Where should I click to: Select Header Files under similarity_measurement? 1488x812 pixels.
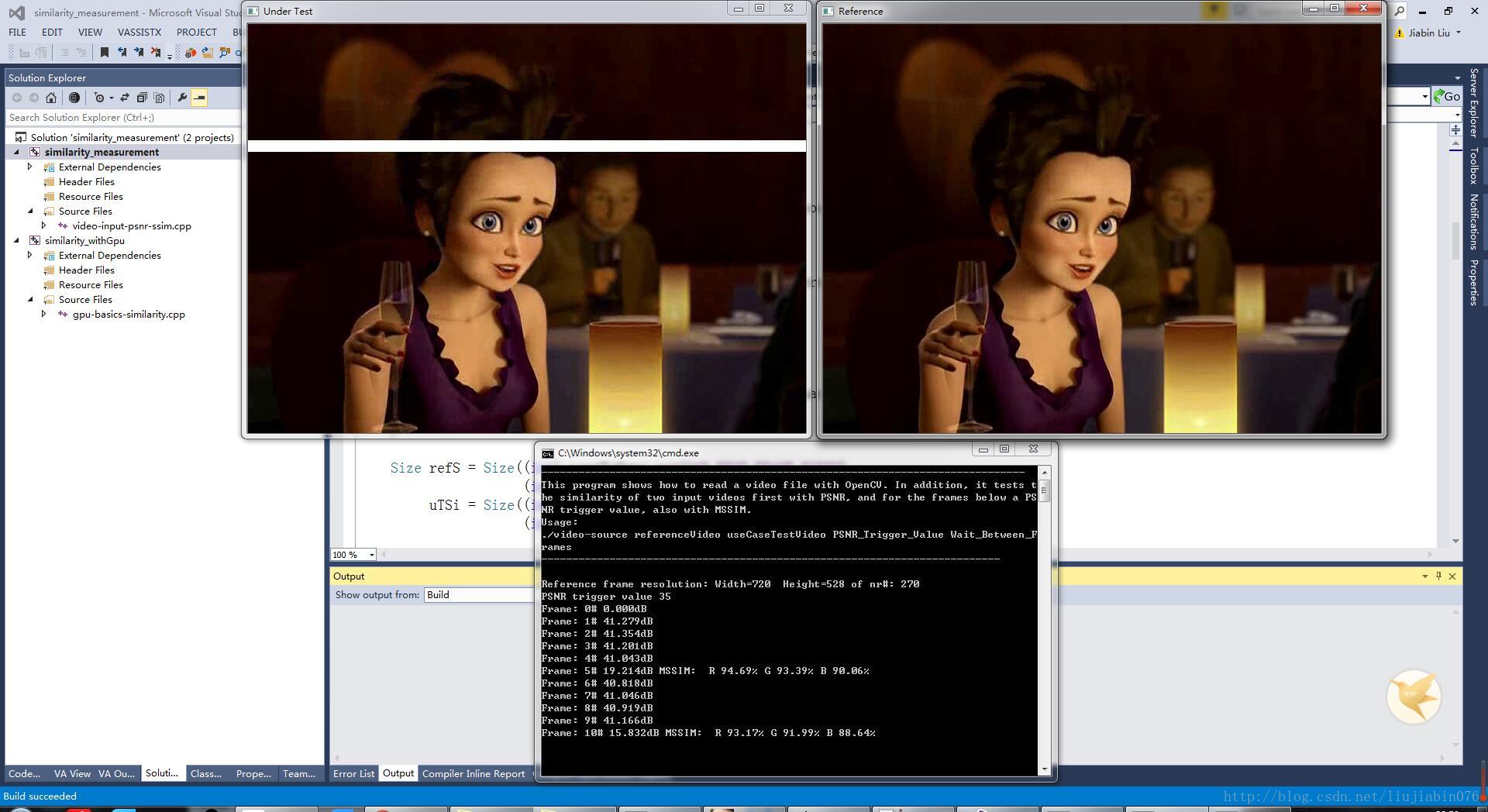tap(86, 182)
